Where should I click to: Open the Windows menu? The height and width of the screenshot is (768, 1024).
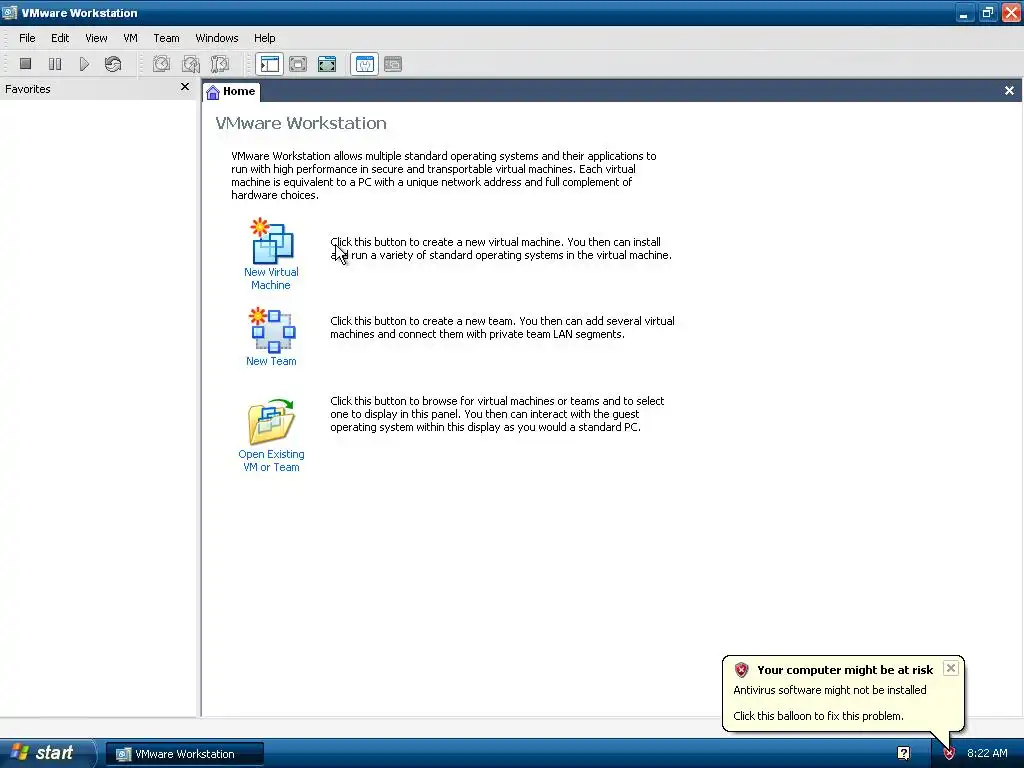pyautogui.click(x=217, y=38)
